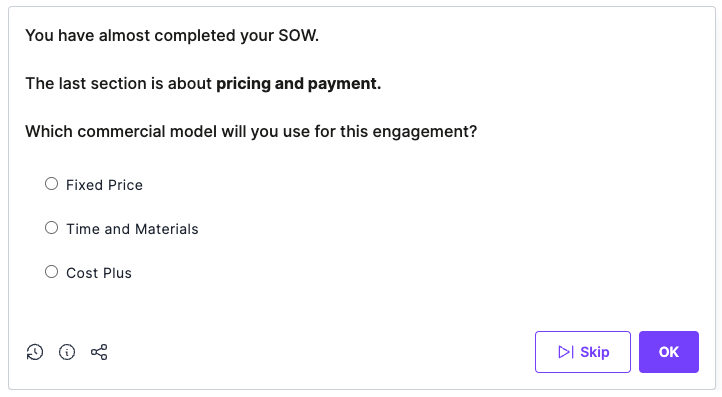The width and height of the screenshot is (722, 397).
Task: Click the circled info icon
Action: pyautogui.click(x=67, y=352)
